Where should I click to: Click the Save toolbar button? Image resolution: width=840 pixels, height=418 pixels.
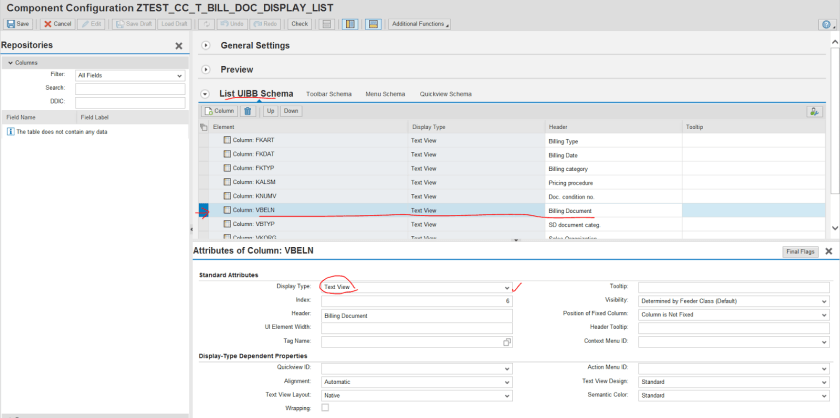17,23
